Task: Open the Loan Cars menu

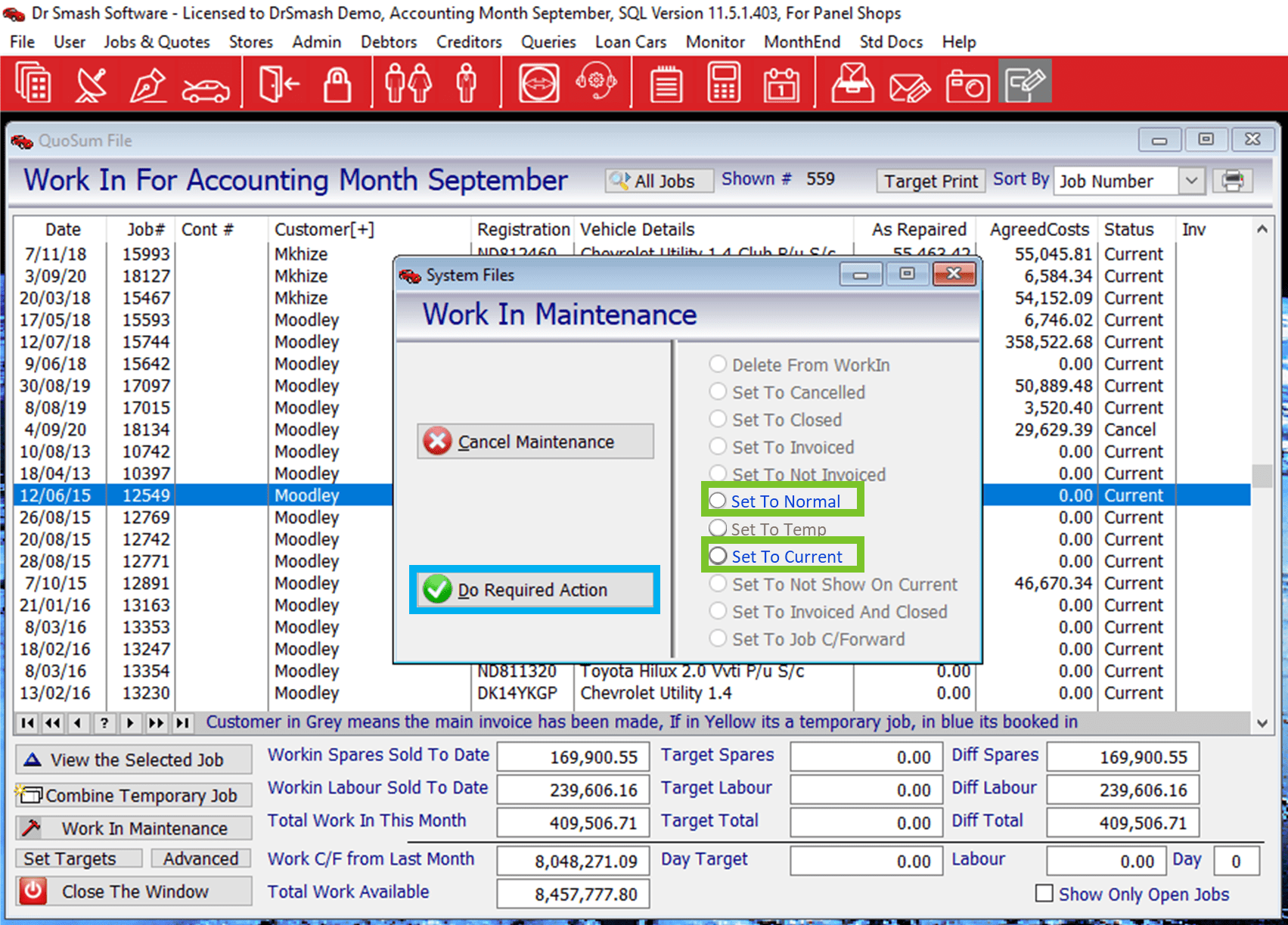Action: point(630,42)
